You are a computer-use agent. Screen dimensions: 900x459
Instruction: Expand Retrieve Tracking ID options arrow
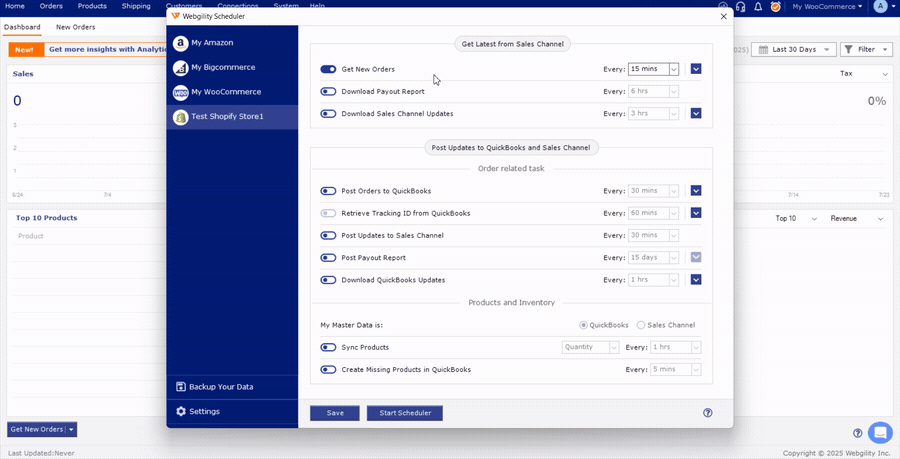coord(696,213)
